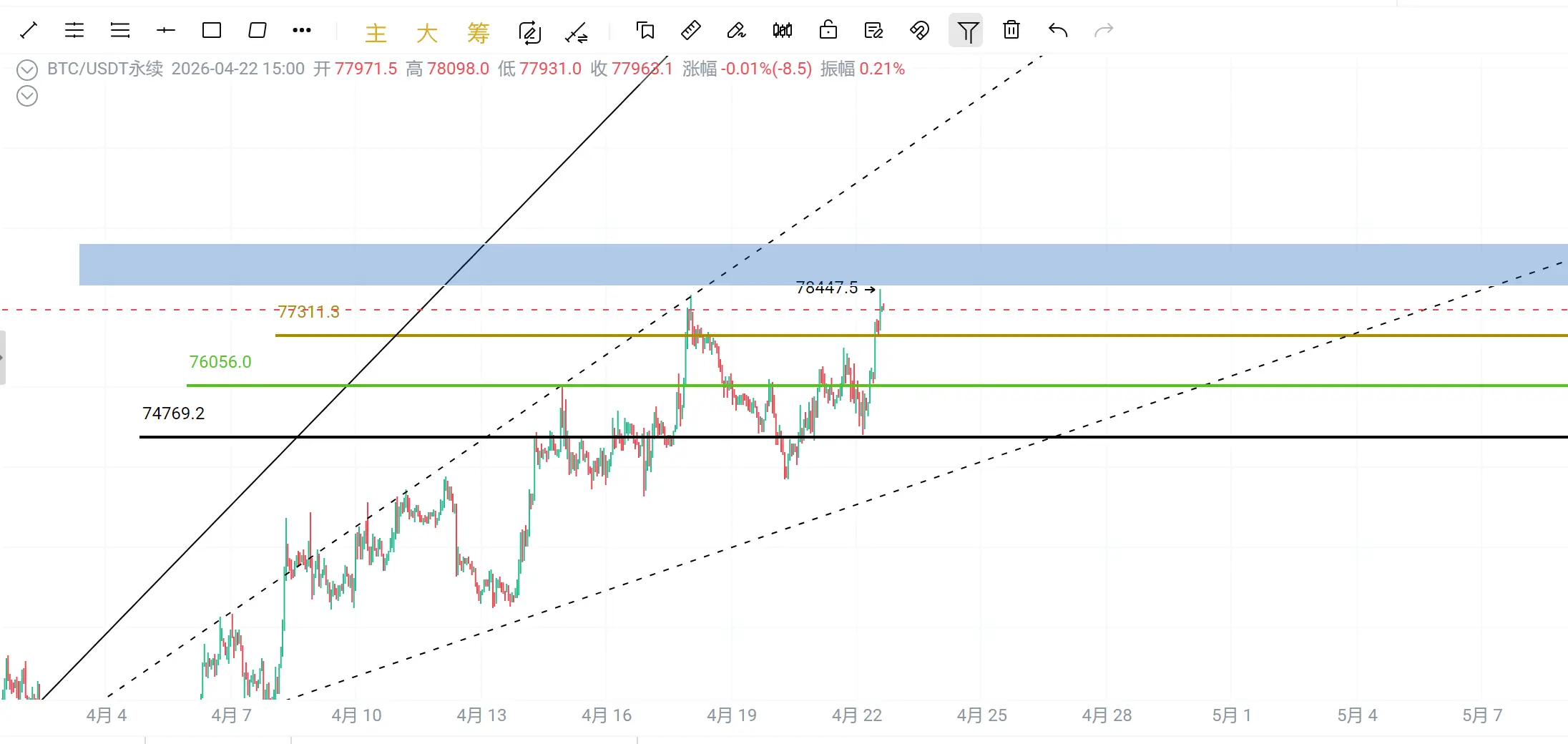Open more drawing tools via the ellipsis
This screenshot has height=744, width=1568.
(x=302, y=30)
